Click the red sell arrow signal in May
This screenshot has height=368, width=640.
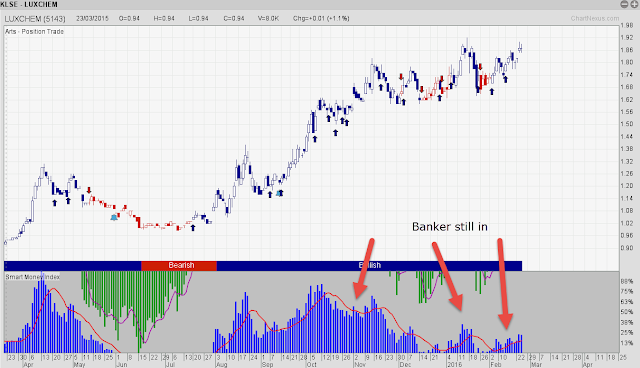[89, 190]
